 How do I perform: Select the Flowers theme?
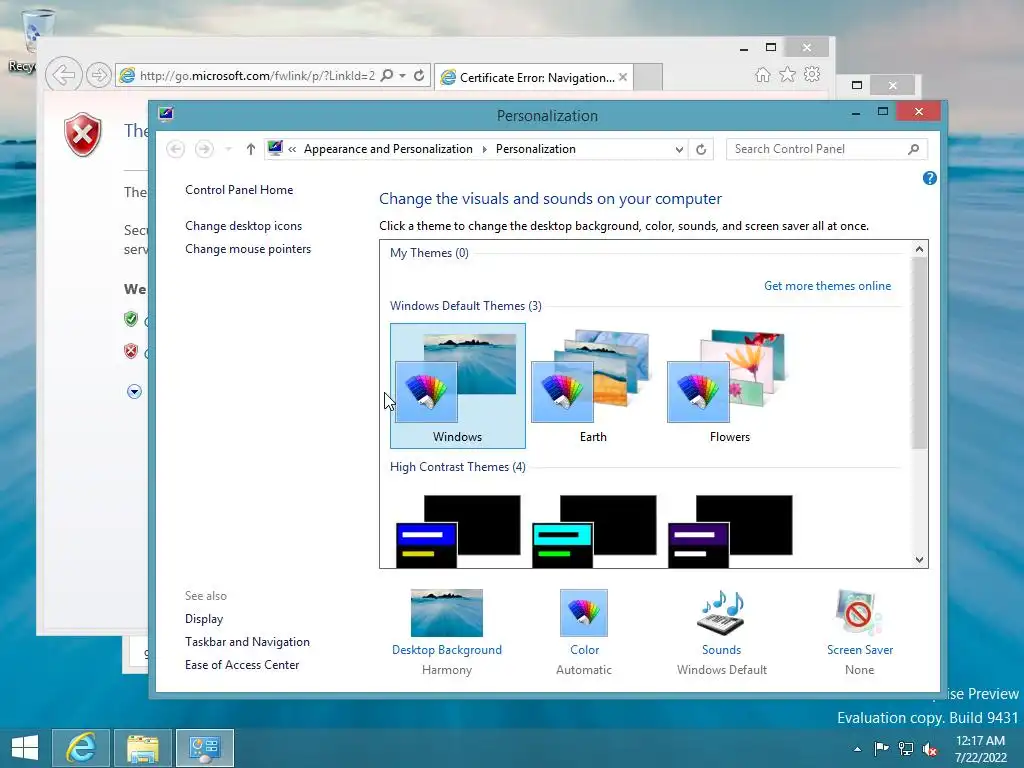729,385
